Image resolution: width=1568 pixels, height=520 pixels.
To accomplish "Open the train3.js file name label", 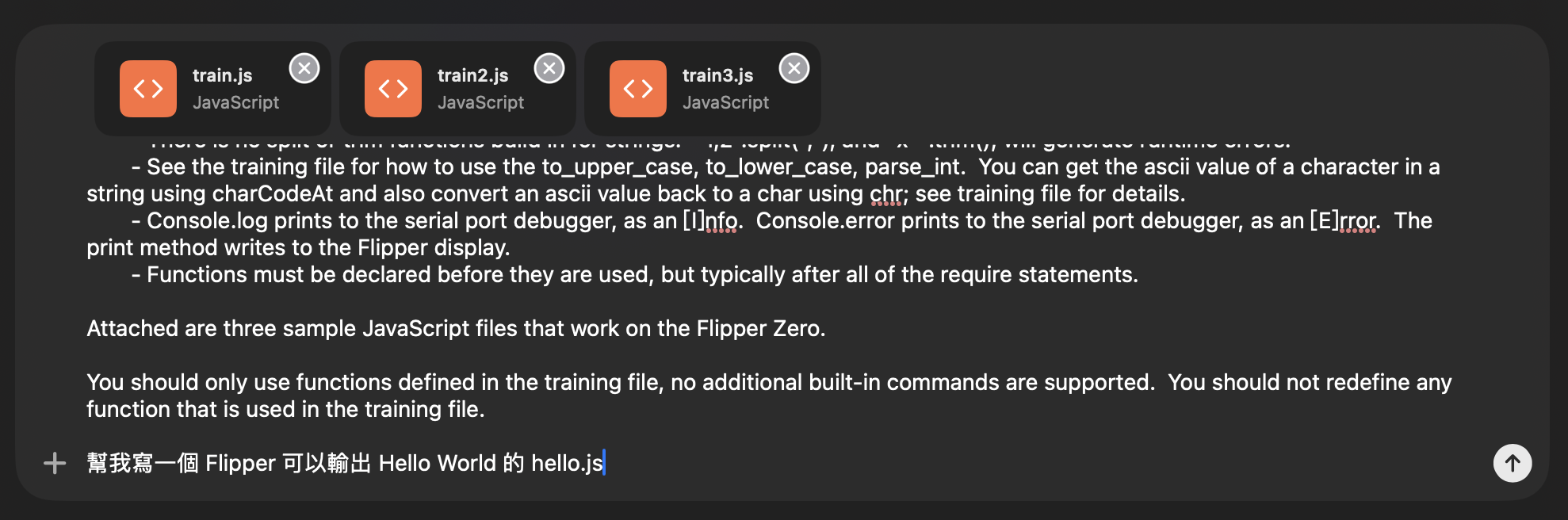I will (x=717, y=75).
